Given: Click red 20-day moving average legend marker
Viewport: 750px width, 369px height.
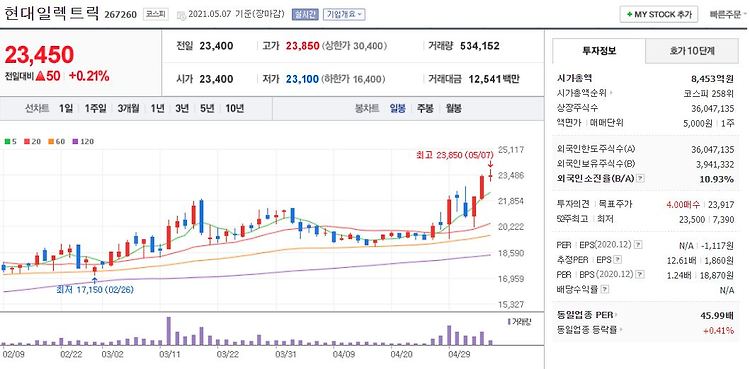Looking at the screenshot, I should pos(26,142).
